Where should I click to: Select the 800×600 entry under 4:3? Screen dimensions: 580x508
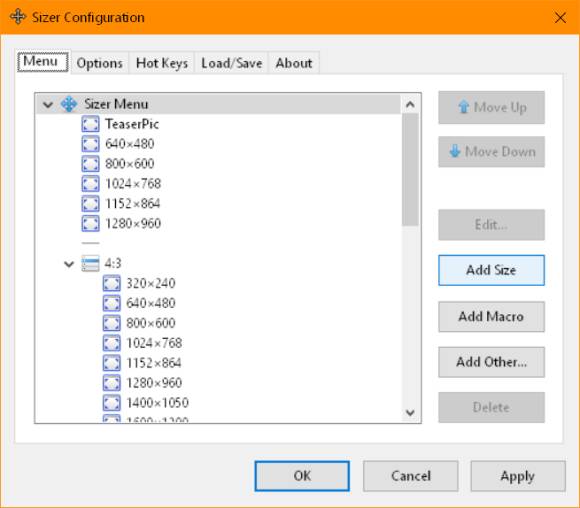click(x=151, y=323)
